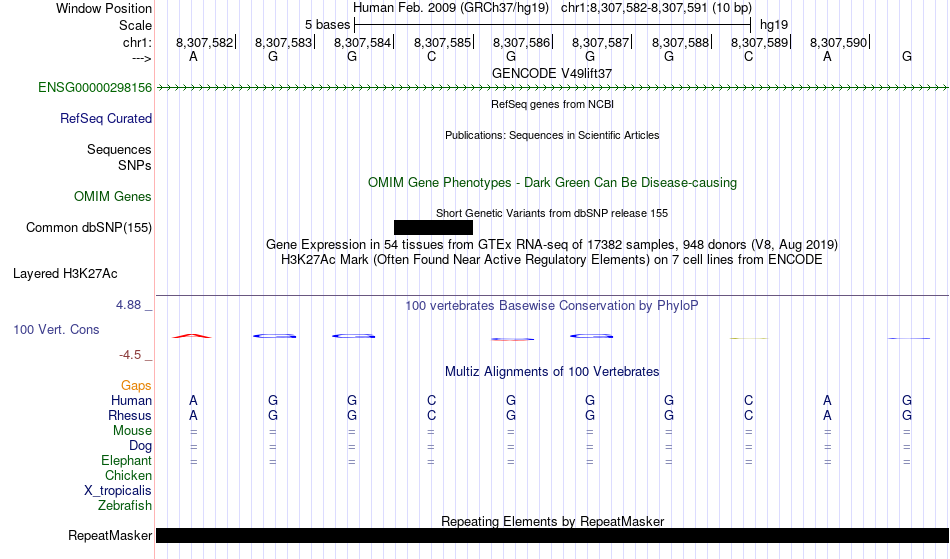This screenshot has height=559, width=950.
Task: Click the Scale label
Action: point(135,25)
